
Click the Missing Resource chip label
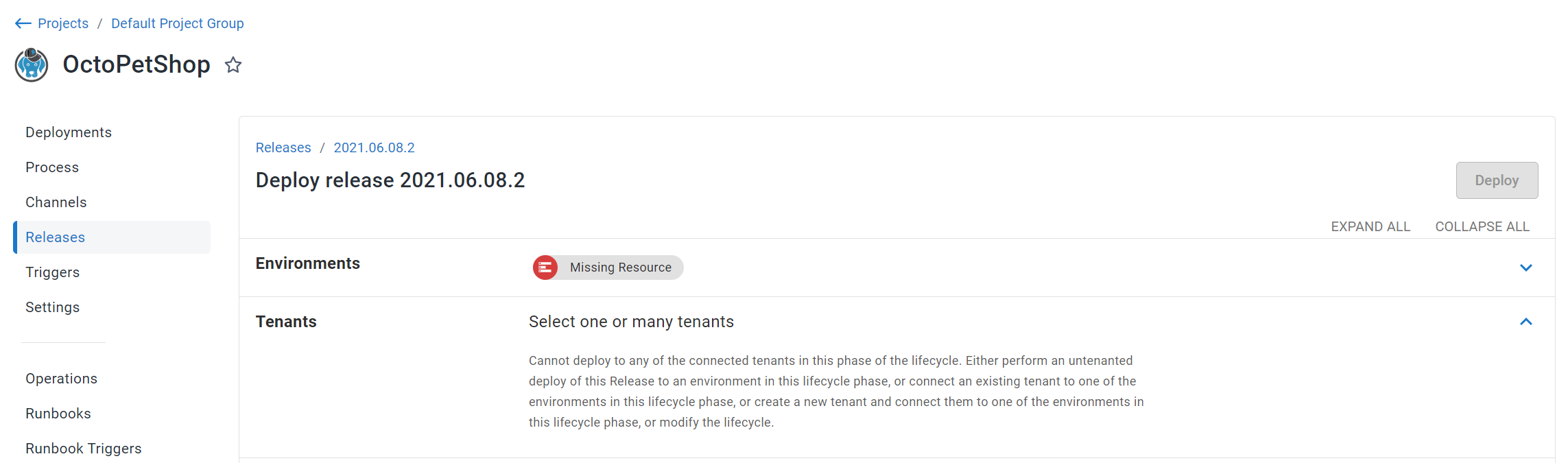click(621, 268)
